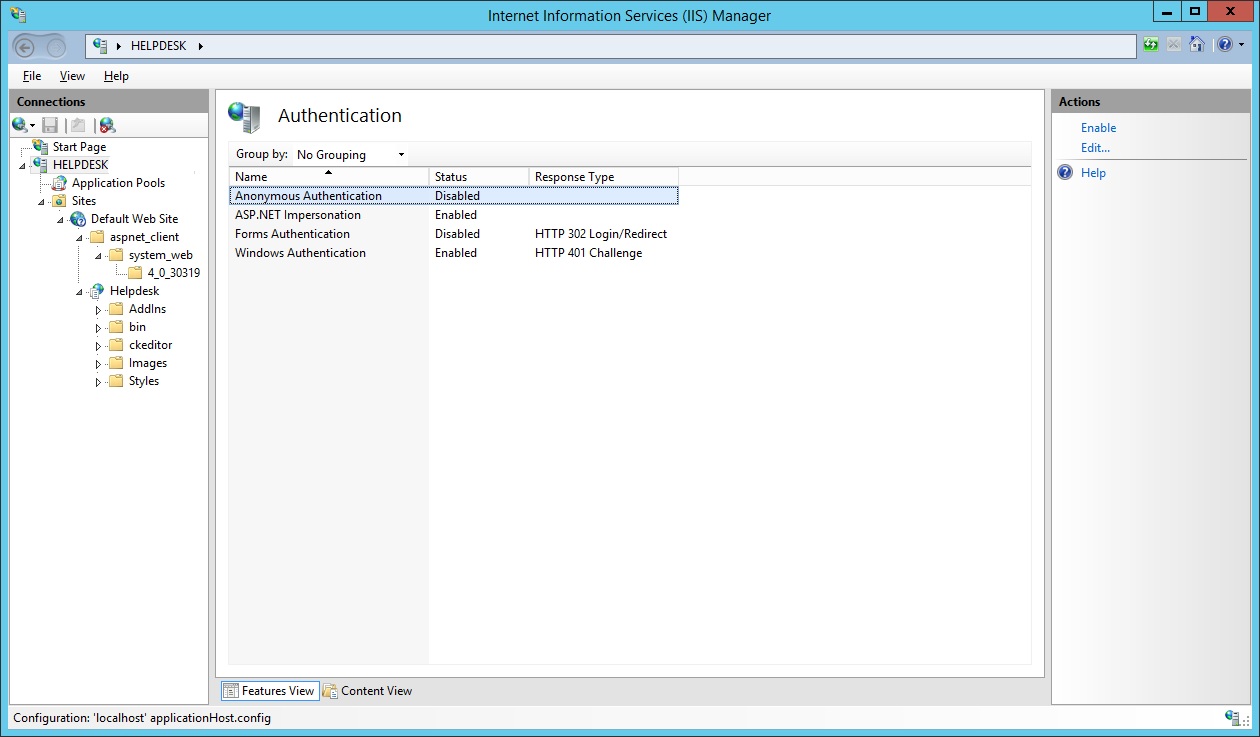Image resolution: width=1260 pixels, height=737 pixels.
Task: Open the View menu
Action: (x=72, y=76)
